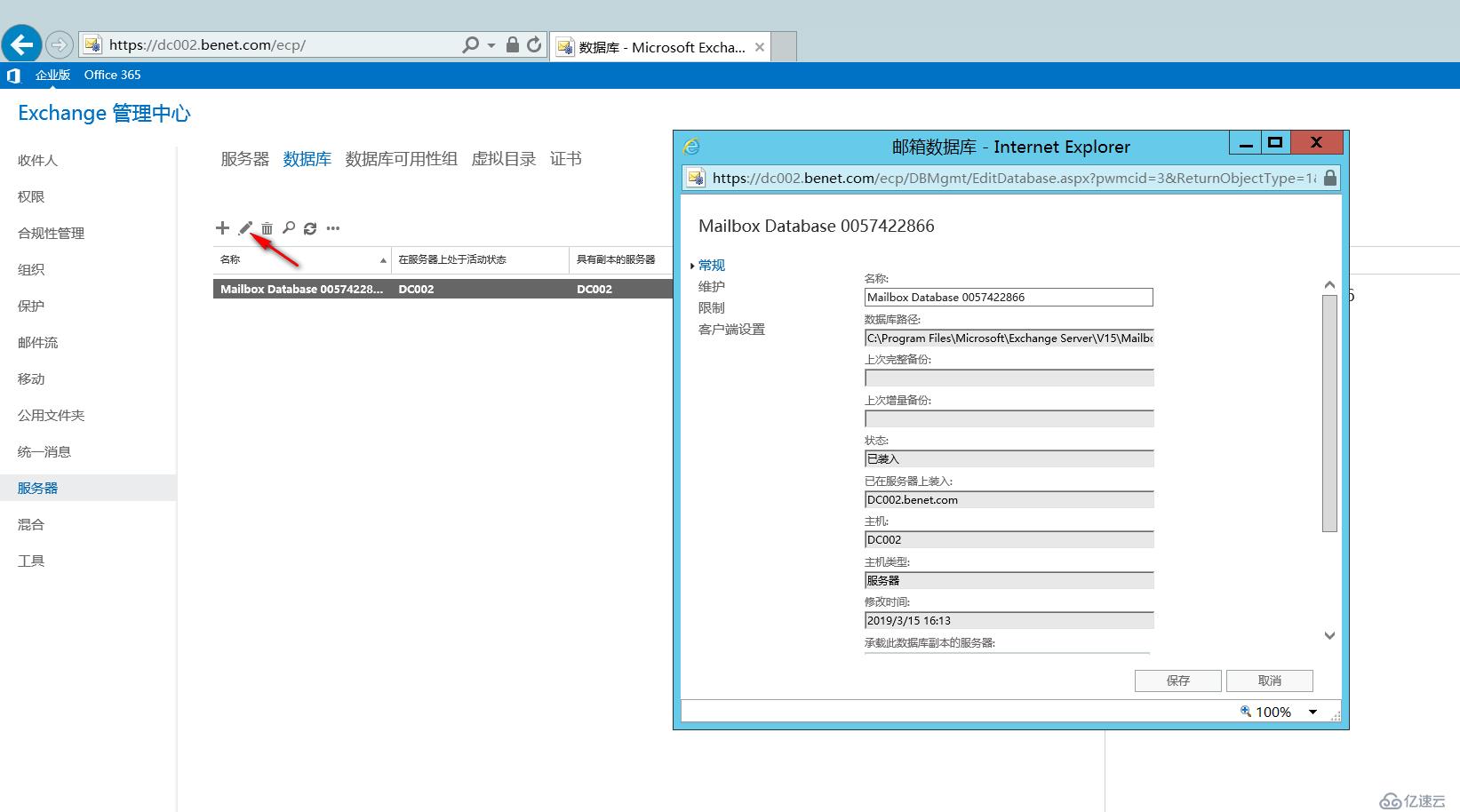Open 工具 in the left navigation
The width and height of the screenshot is (1460, 812).
pos(31,561)
